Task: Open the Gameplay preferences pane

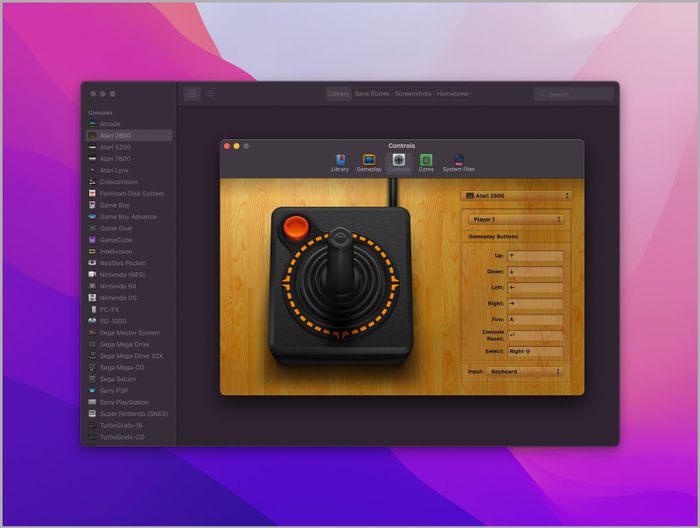Action: point(369,162)
